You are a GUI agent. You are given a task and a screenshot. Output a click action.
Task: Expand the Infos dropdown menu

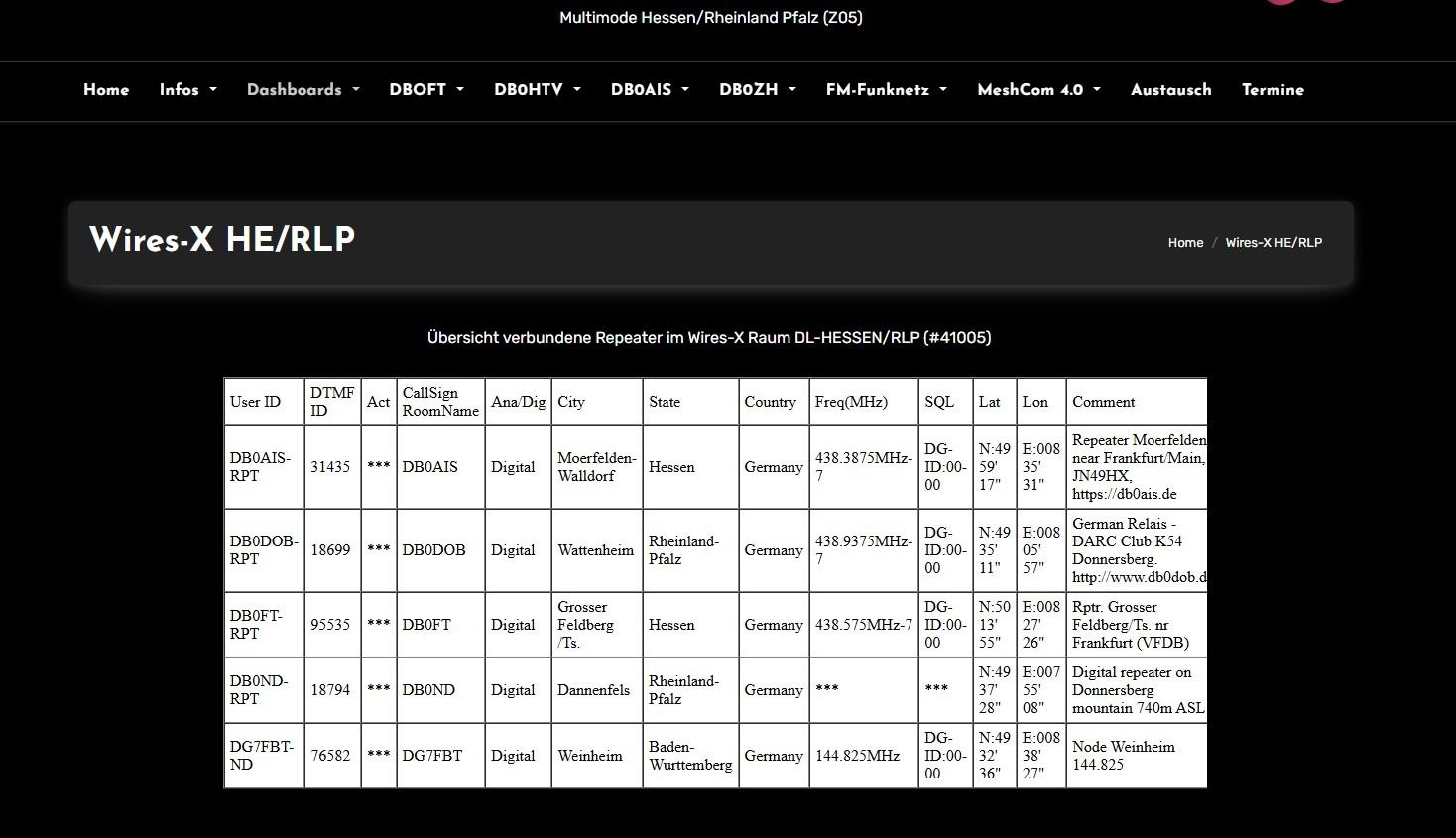click(187, 90)
